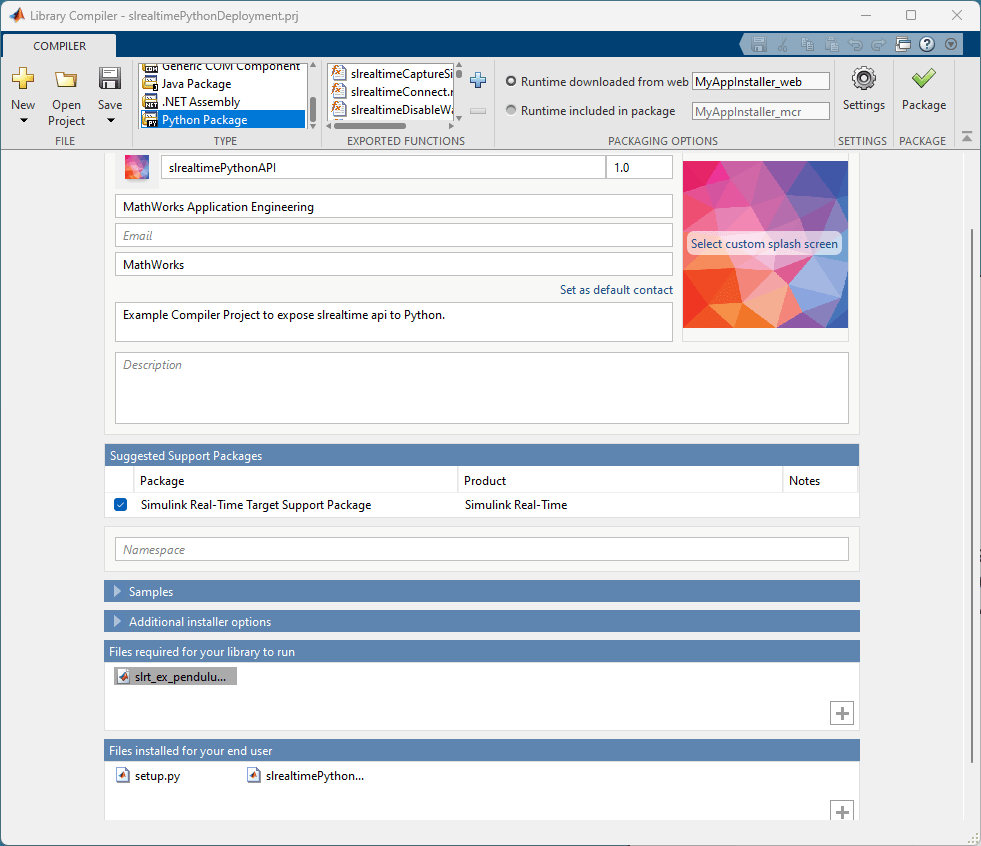Click the Save floppy disk icon
This screenshot has height=846, width=981.
[x=109, y=79]
